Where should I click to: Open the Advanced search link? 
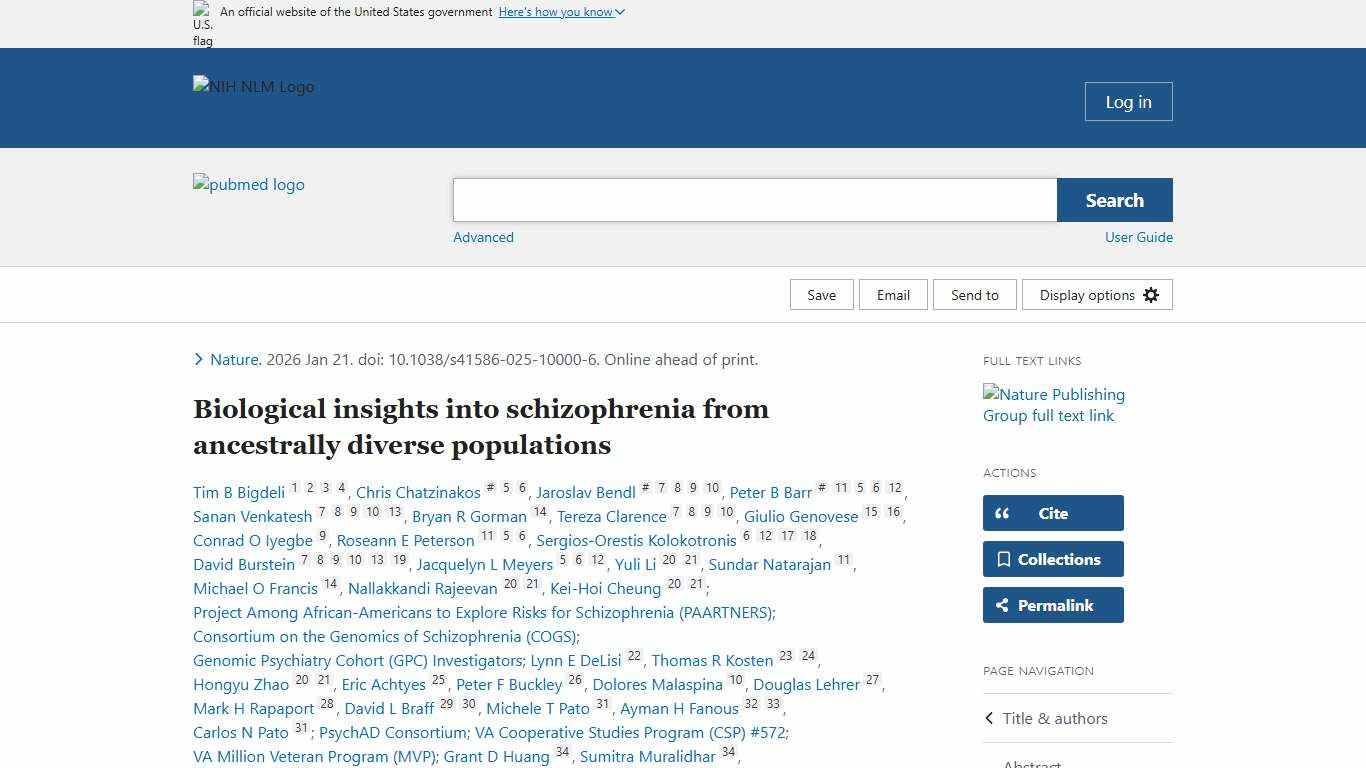483,237
